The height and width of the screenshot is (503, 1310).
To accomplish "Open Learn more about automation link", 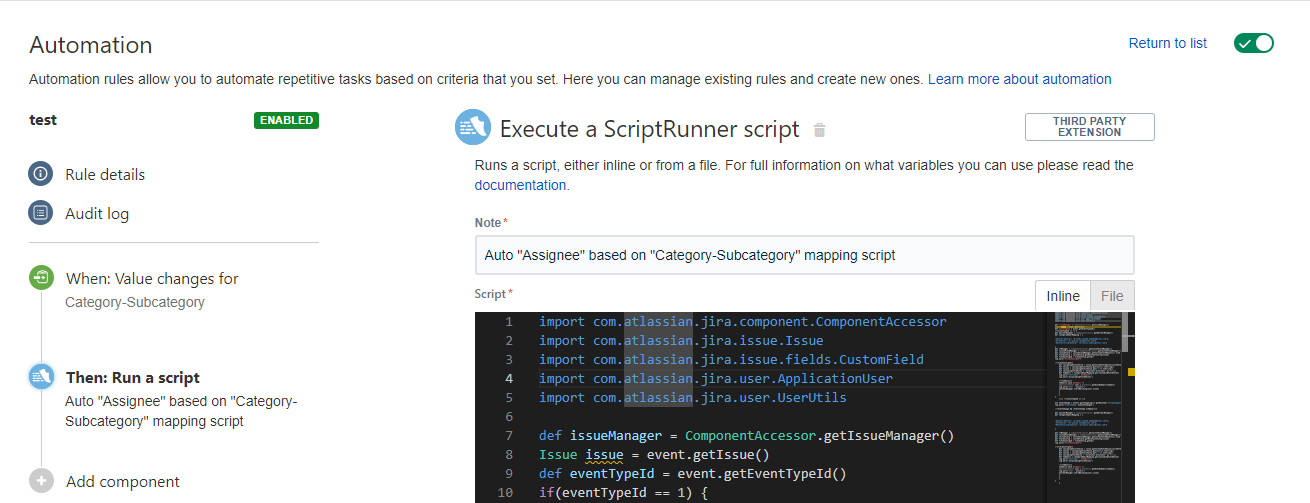I will 1019,79.
